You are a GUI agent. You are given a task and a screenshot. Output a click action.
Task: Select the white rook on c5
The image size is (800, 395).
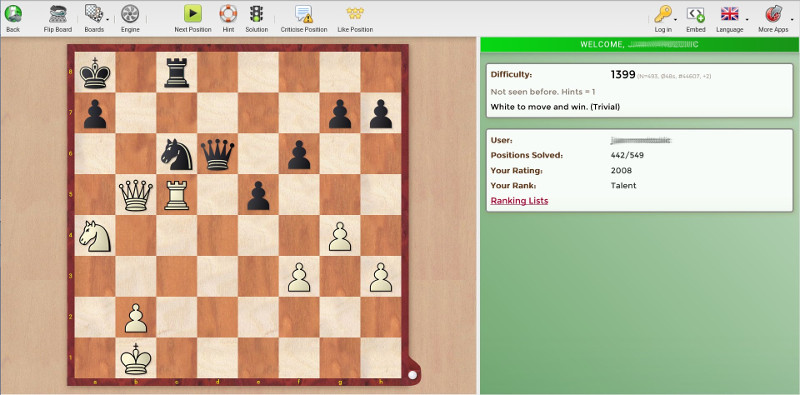(x=177, y=195)
